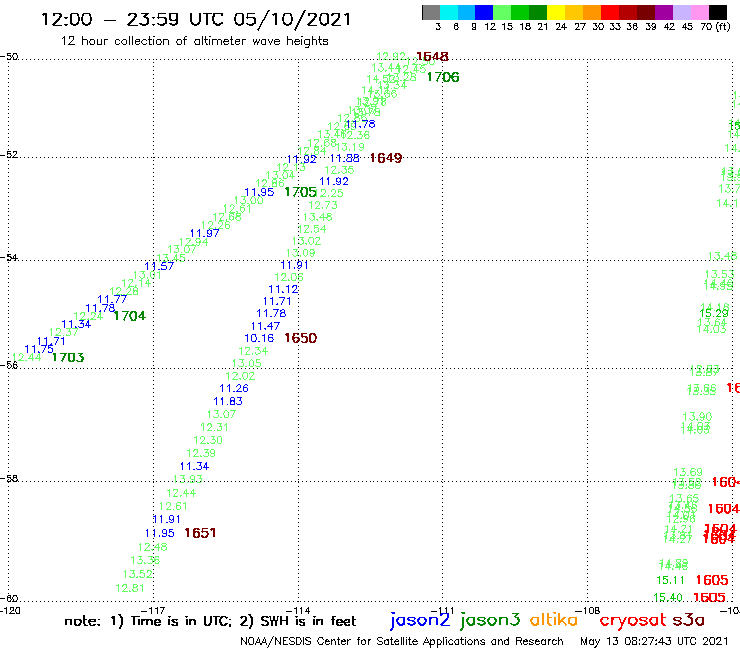Click the 11.57 wave height value
Image resolution: width=740 pixels, height=650 pixels.
click(160, 266)
